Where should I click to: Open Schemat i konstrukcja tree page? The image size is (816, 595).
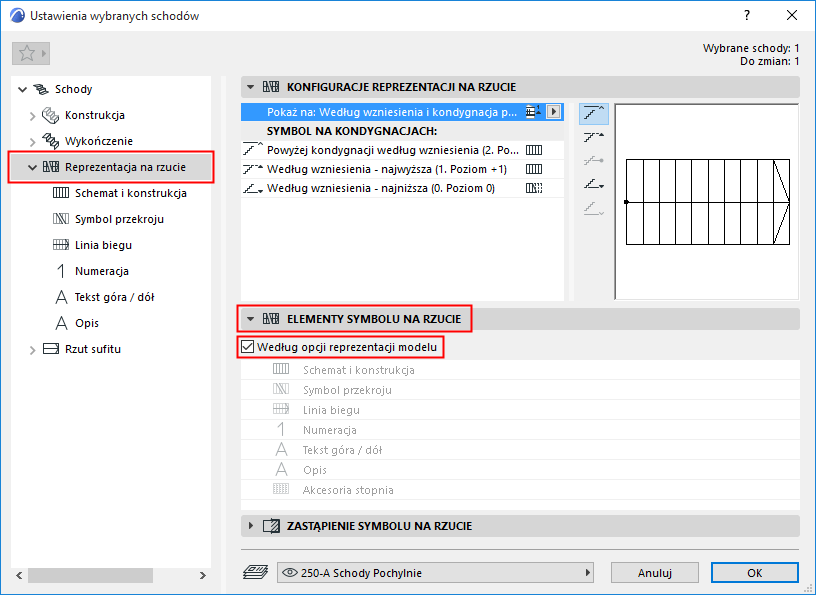(x=131, y=193)
